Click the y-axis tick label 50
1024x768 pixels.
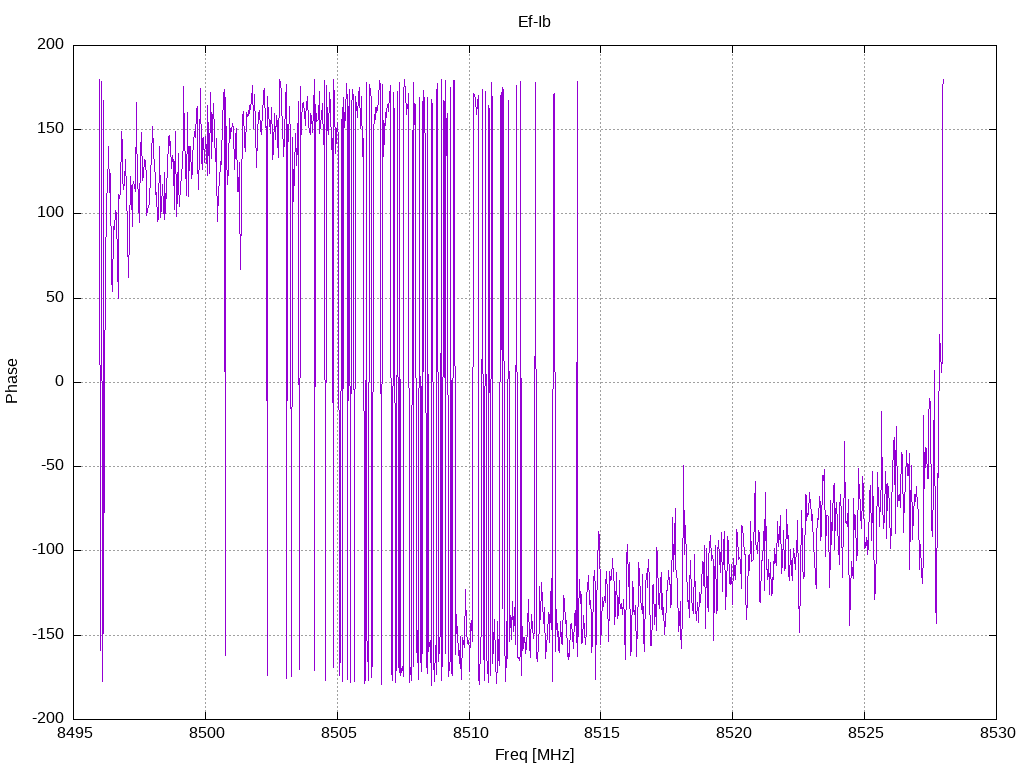point(56,297)
